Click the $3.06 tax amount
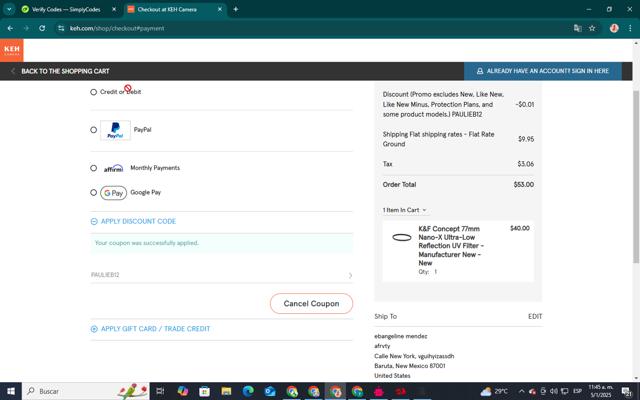Image resolution: width=640 pixels, height=400 pixels. [x=526, y=164]
